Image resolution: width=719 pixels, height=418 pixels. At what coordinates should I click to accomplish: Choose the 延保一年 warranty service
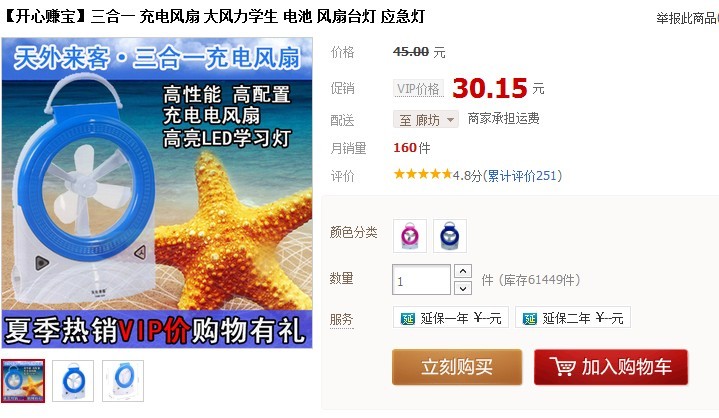pos(451,317)
